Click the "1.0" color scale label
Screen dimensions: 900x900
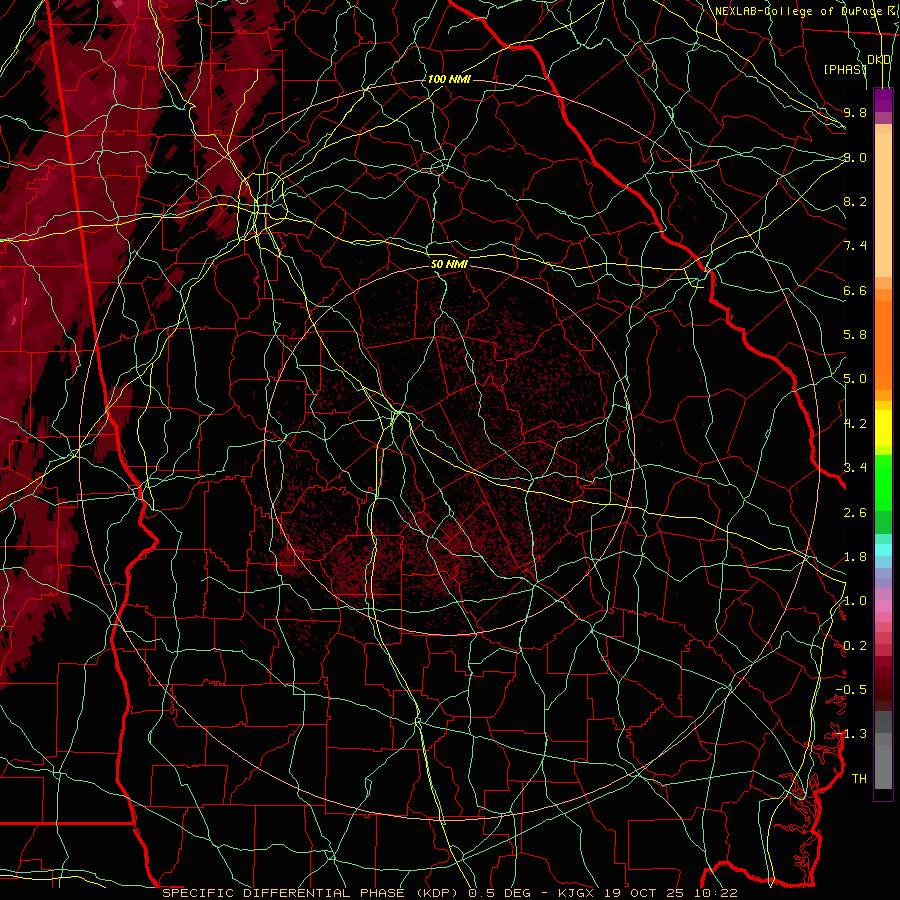click(x=855, y=601)
